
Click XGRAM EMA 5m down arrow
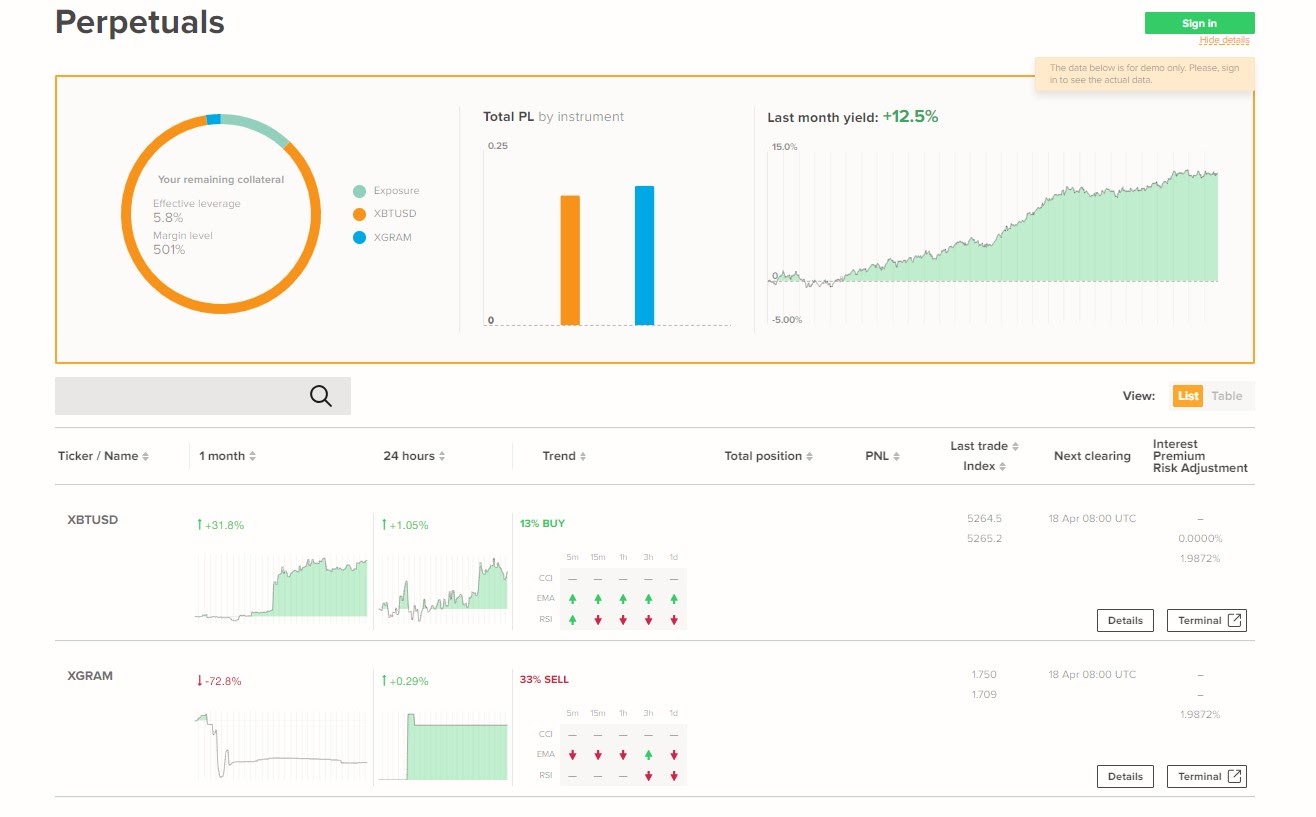click(x=573, y=755)
